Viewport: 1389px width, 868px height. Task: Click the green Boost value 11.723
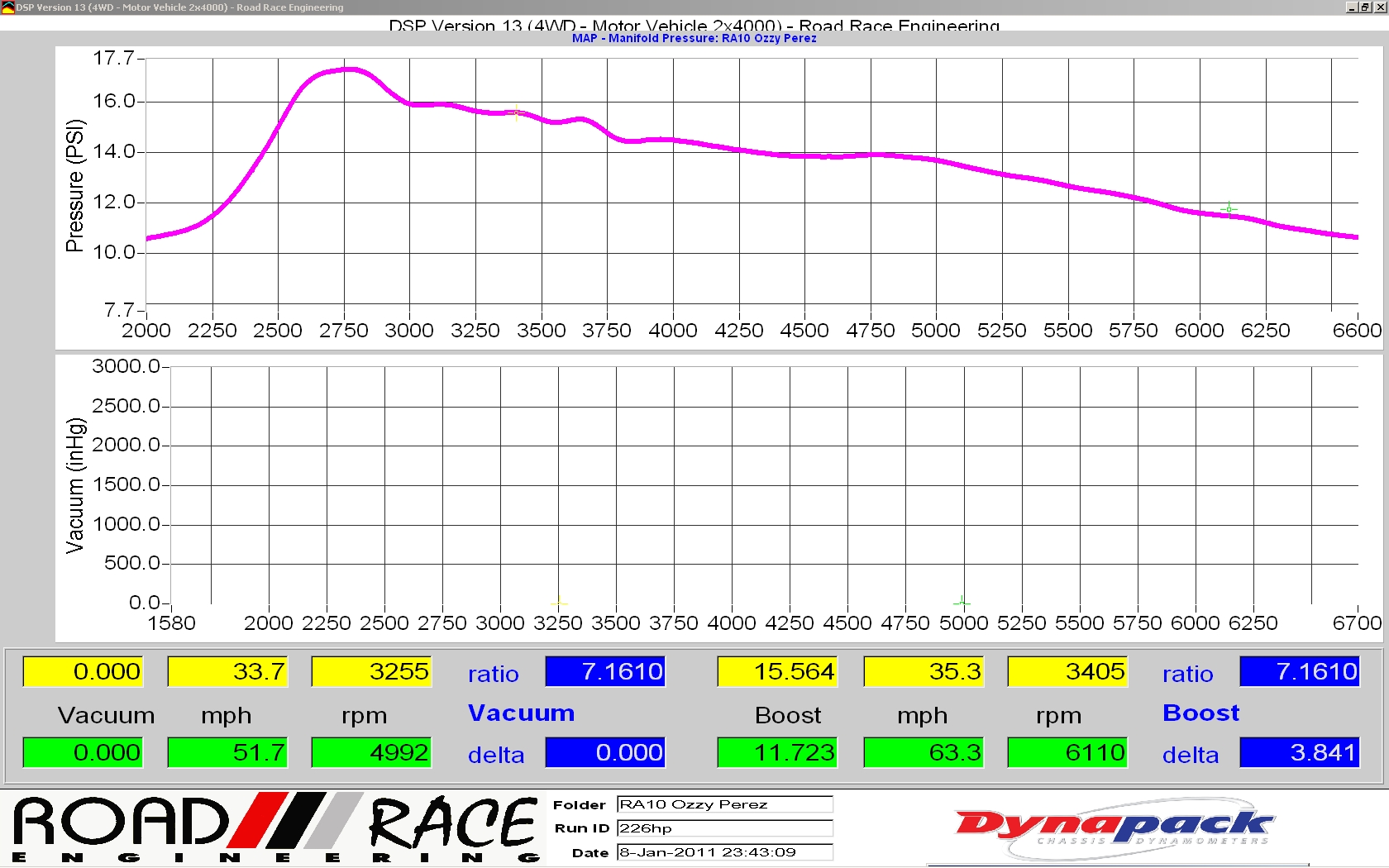tap(779, 752)
